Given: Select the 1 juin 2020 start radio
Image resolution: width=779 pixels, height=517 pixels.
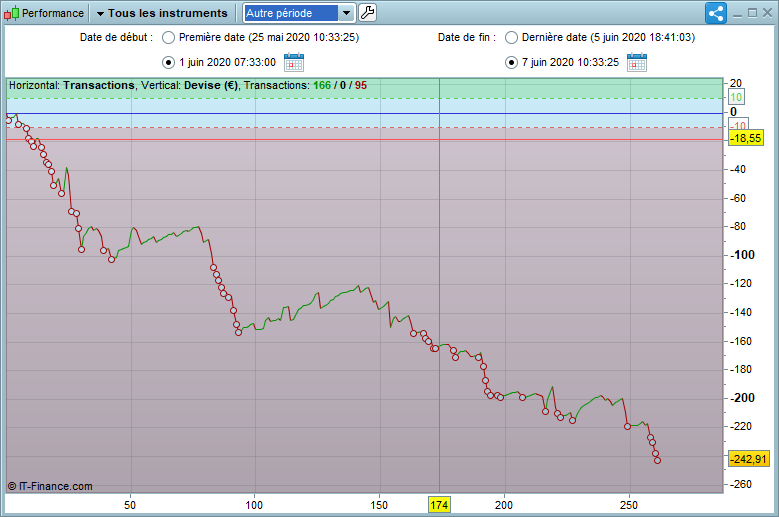Looking at the screenshot, I should tap(168, 63).
